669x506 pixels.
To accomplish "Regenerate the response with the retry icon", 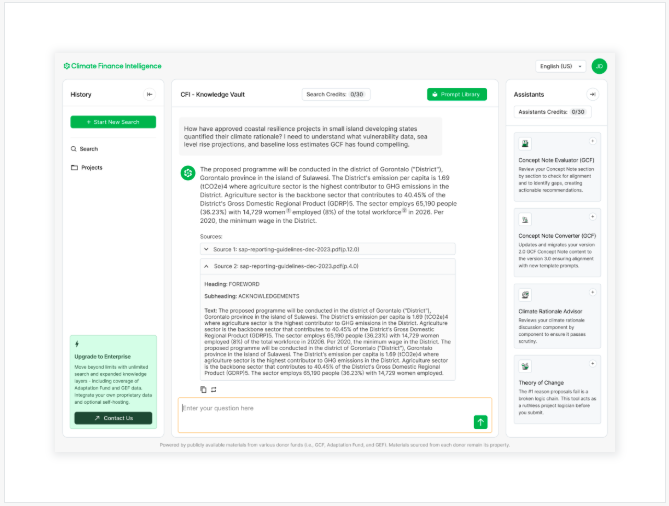I will [214, 390].
